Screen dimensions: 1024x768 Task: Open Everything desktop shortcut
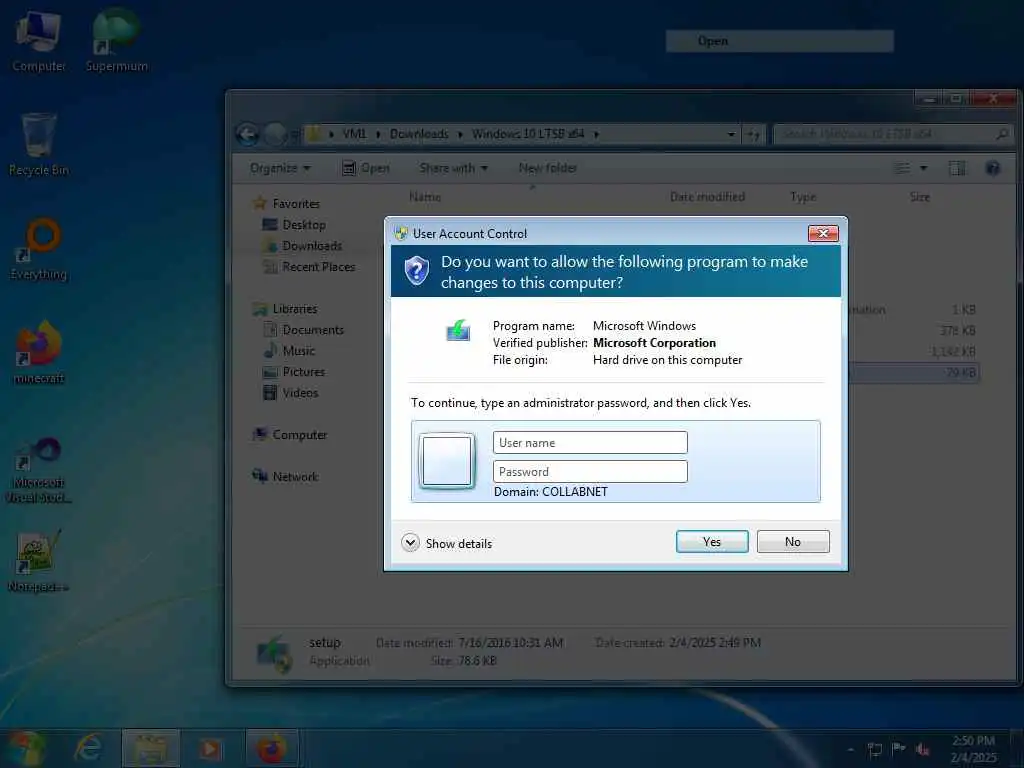39,249
